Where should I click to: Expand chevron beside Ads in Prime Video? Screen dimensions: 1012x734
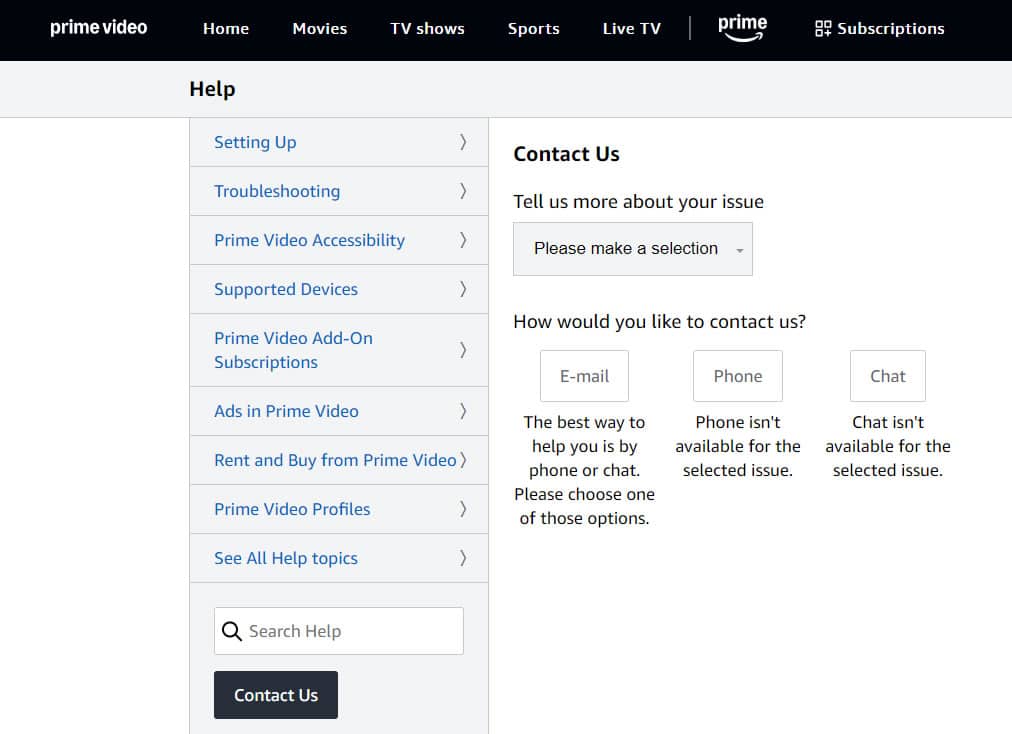pos(463,411)
